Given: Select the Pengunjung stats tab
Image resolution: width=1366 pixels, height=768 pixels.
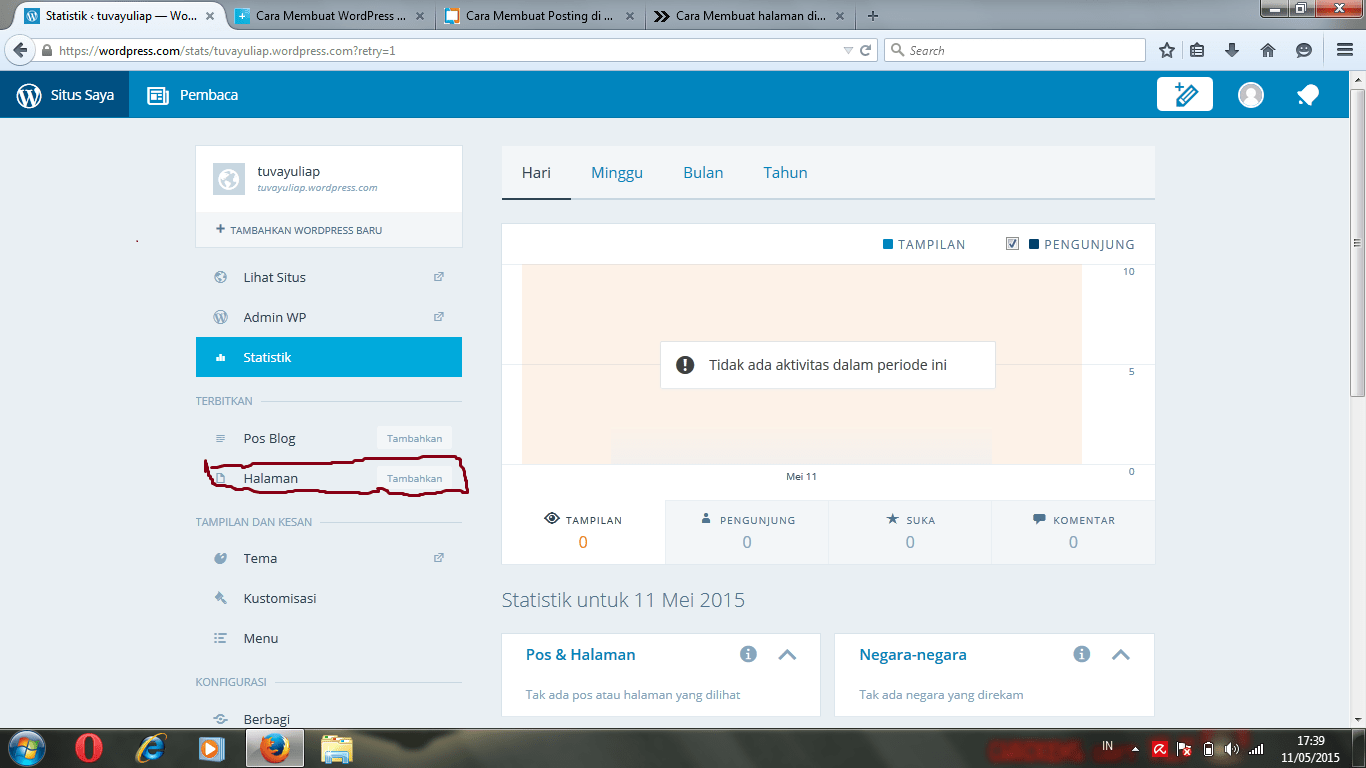Looking at the screenshot, I should [x=747, y=532].
